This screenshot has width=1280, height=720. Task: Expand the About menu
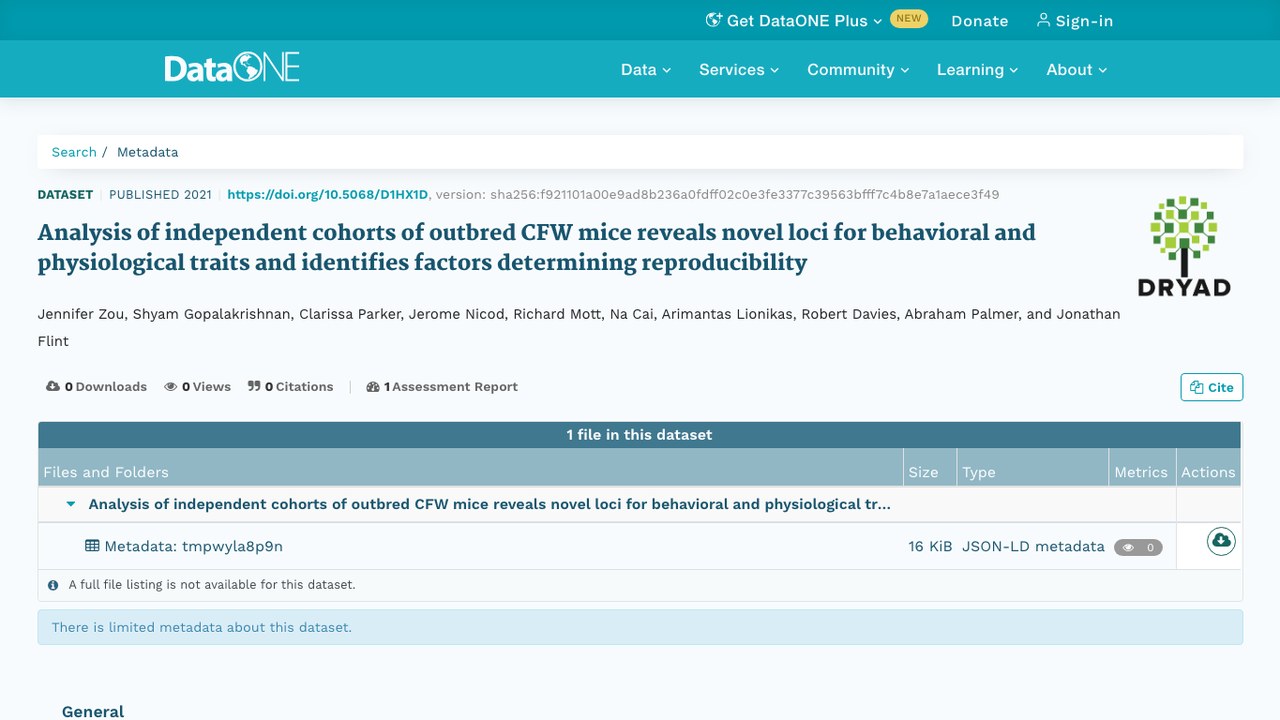click(1077, 69)
